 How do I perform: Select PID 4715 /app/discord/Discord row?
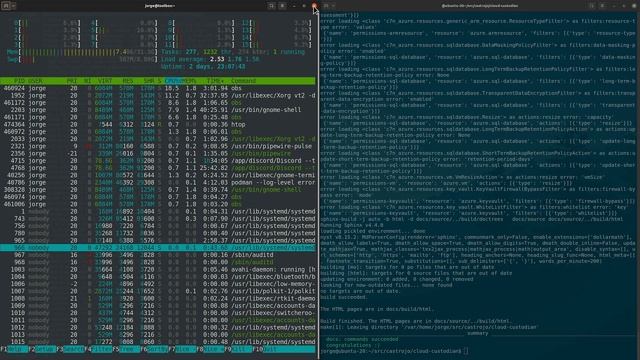coord(158,161)
